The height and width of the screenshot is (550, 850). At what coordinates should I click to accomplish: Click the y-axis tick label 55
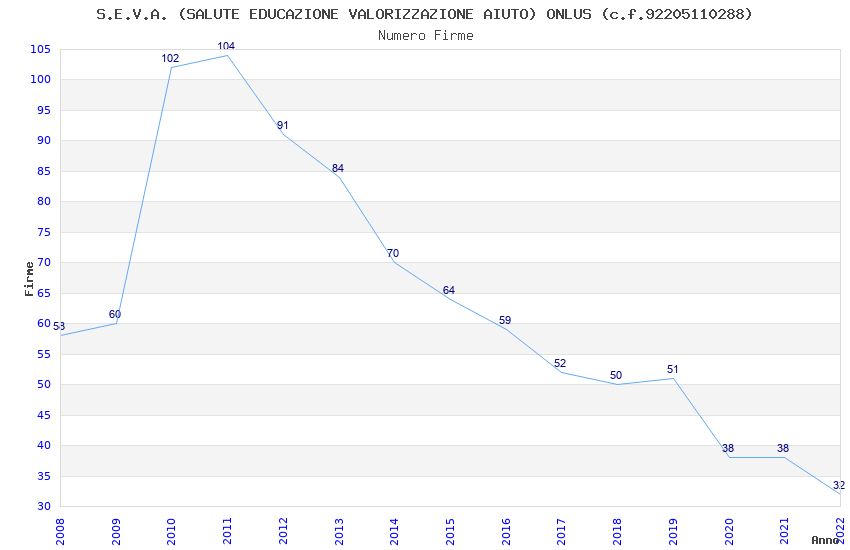pyautogui.click(x=44, y=354)
